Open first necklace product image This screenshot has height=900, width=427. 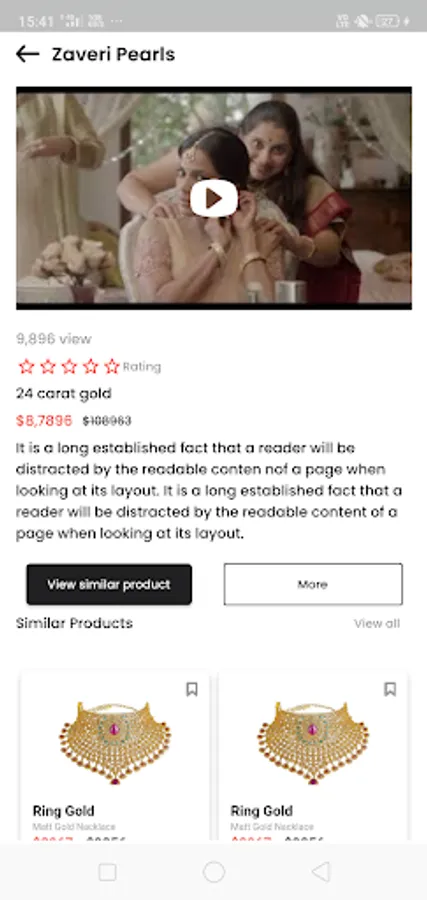point(115,742)
